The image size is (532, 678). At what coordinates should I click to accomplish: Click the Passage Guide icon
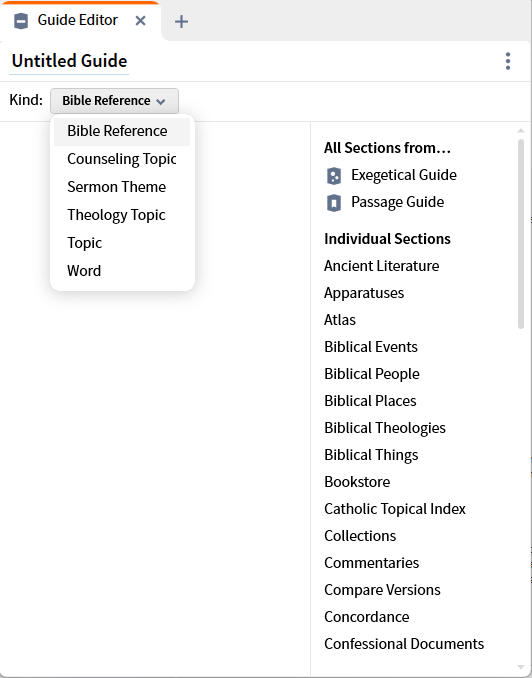333,203
